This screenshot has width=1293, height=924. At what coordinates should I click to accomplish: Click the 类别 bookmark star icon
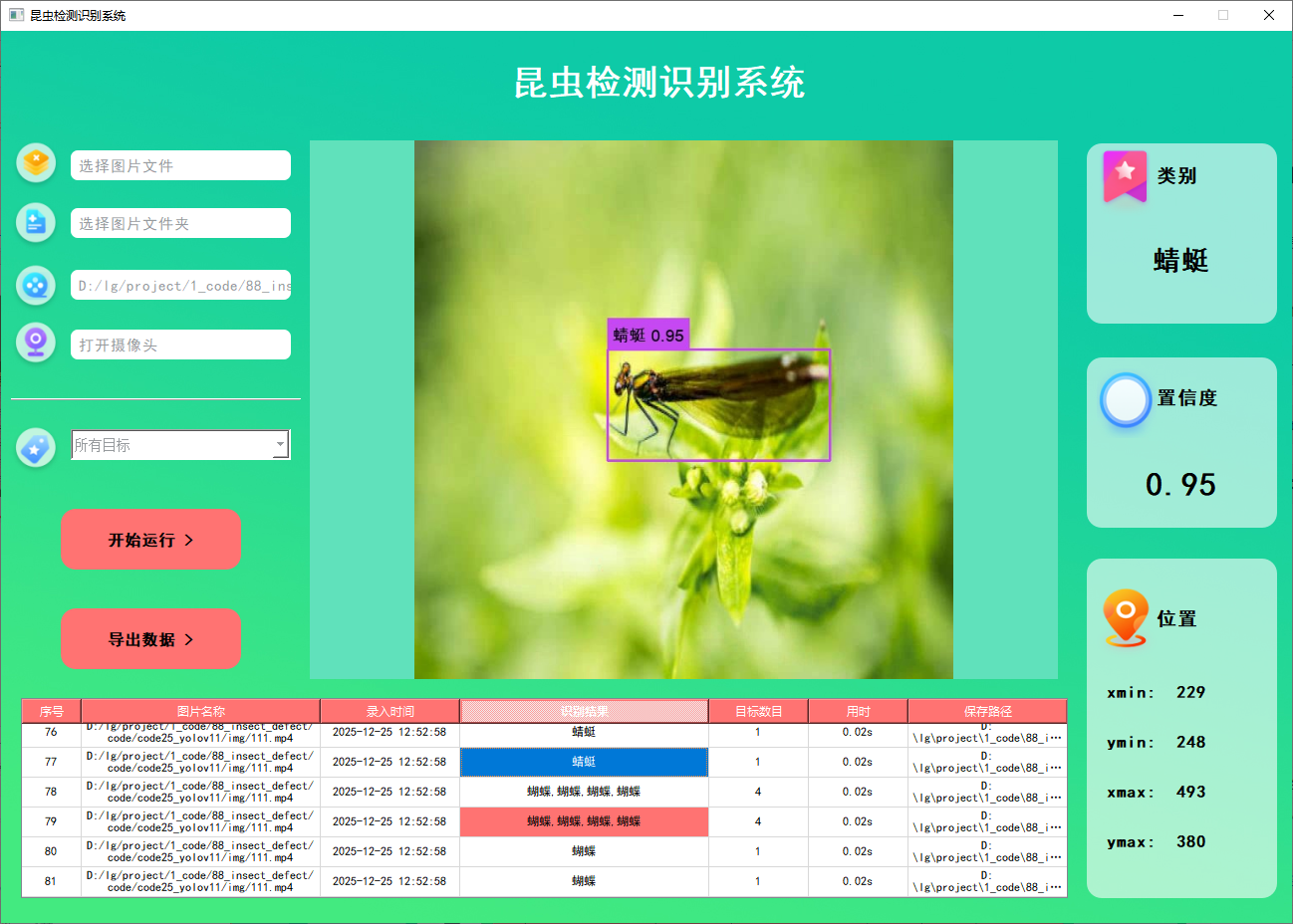coord(1125,177)
